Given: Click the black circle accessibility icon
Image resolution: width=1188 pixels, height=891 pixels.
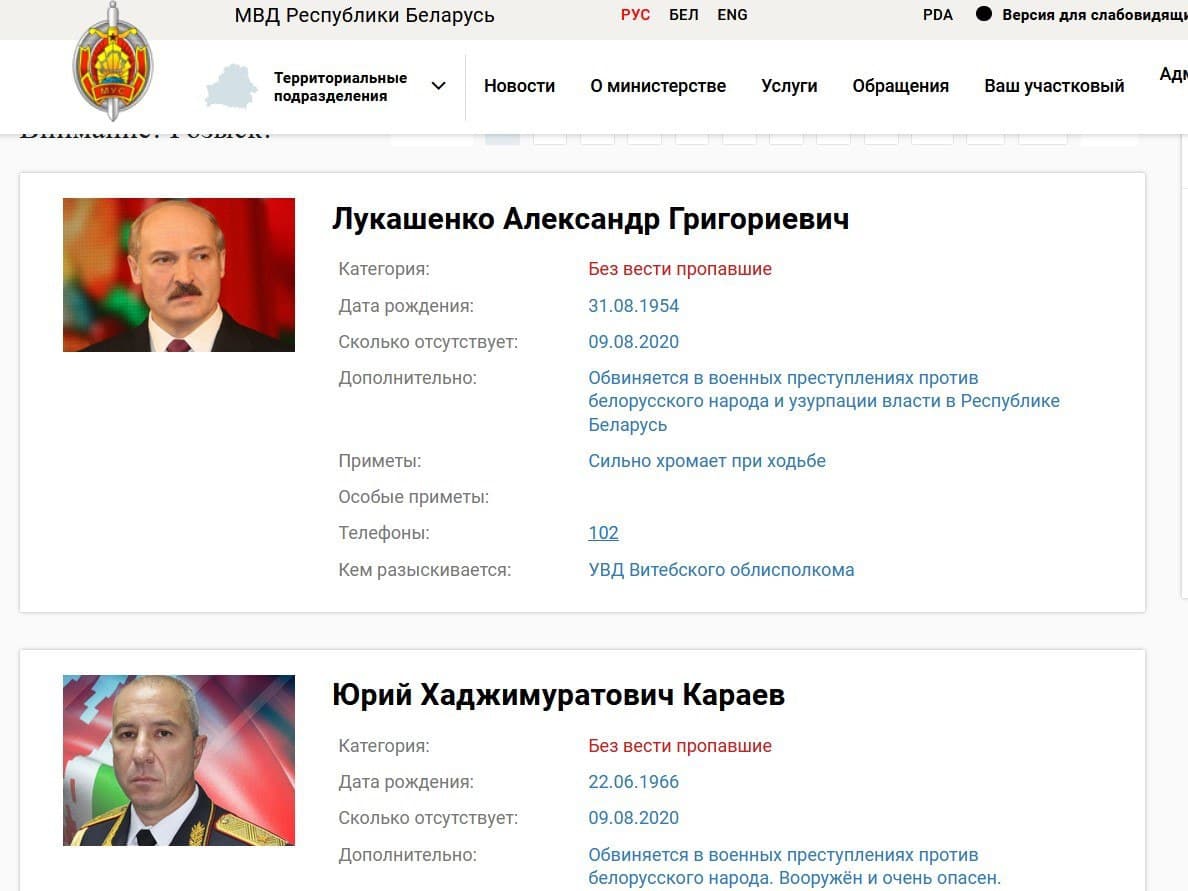Looking at the screenshot, I should pyautogui.click(x=984, y=15).
